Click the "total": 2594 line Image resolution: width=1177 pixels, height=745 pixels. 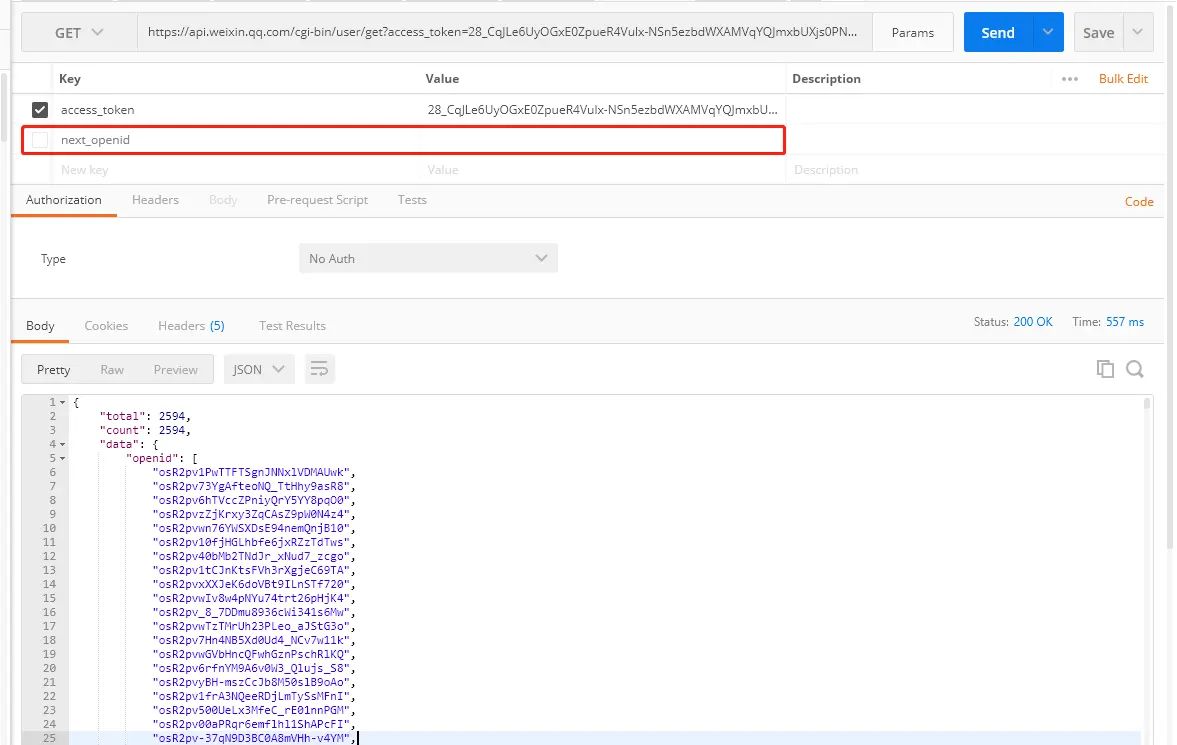click(145, 416)
